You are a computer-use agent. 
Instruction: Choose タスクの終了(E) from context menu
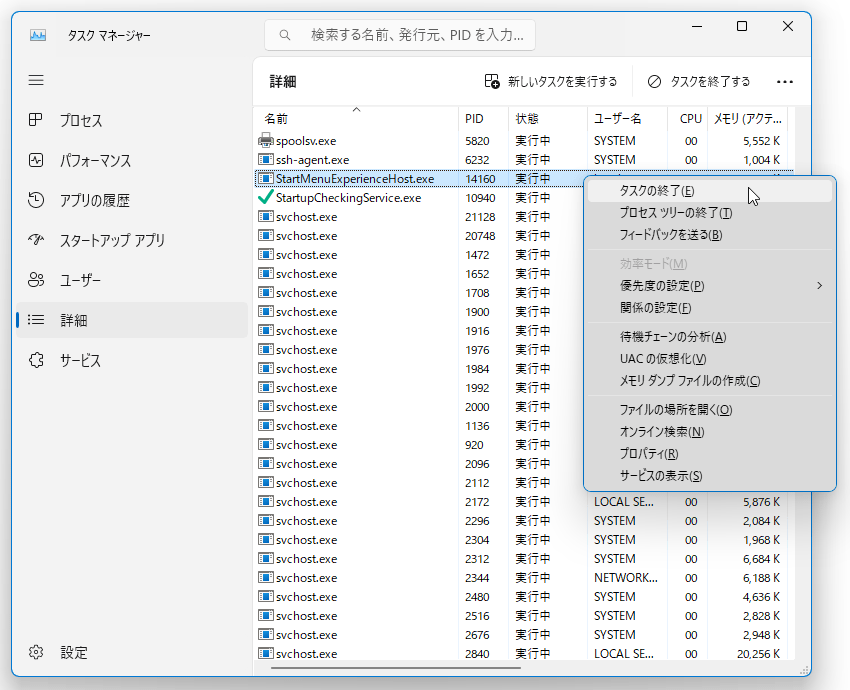pyautogui.click(x=710, y=191)
